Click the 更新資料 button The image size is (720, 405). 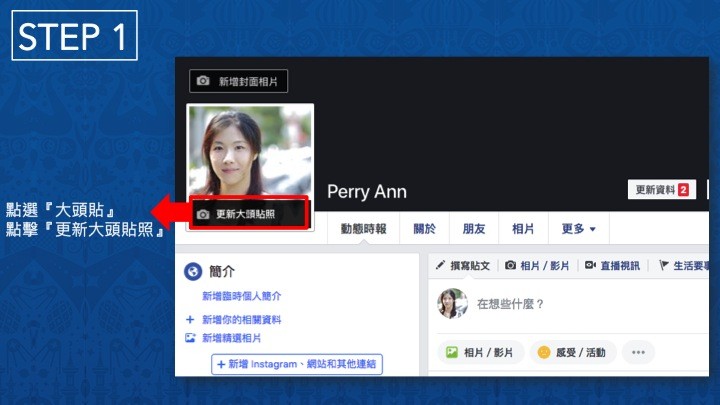662,190
